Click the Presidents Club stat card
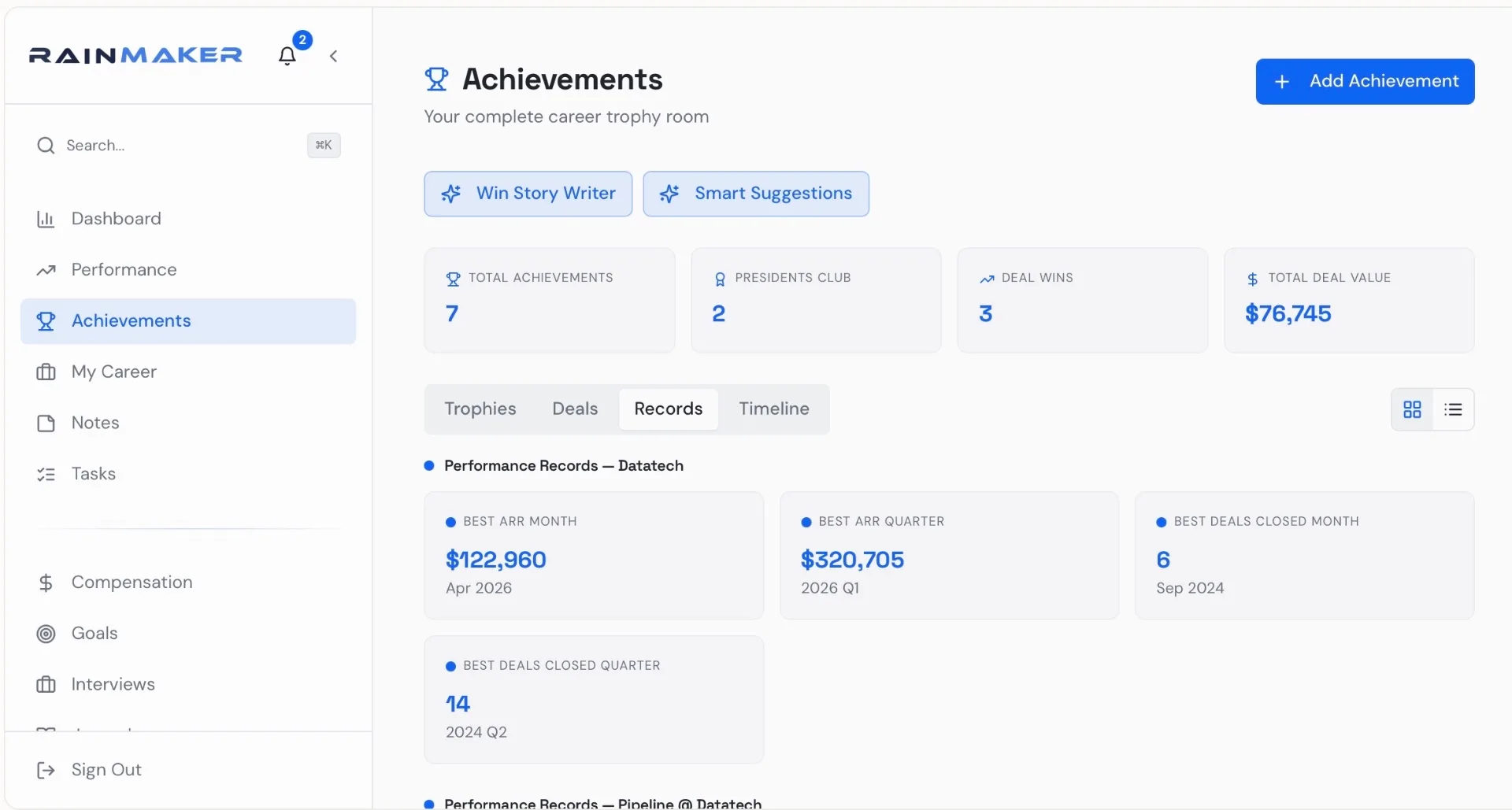The height and width of the screenshot is (810, 1512). [816, 301]
